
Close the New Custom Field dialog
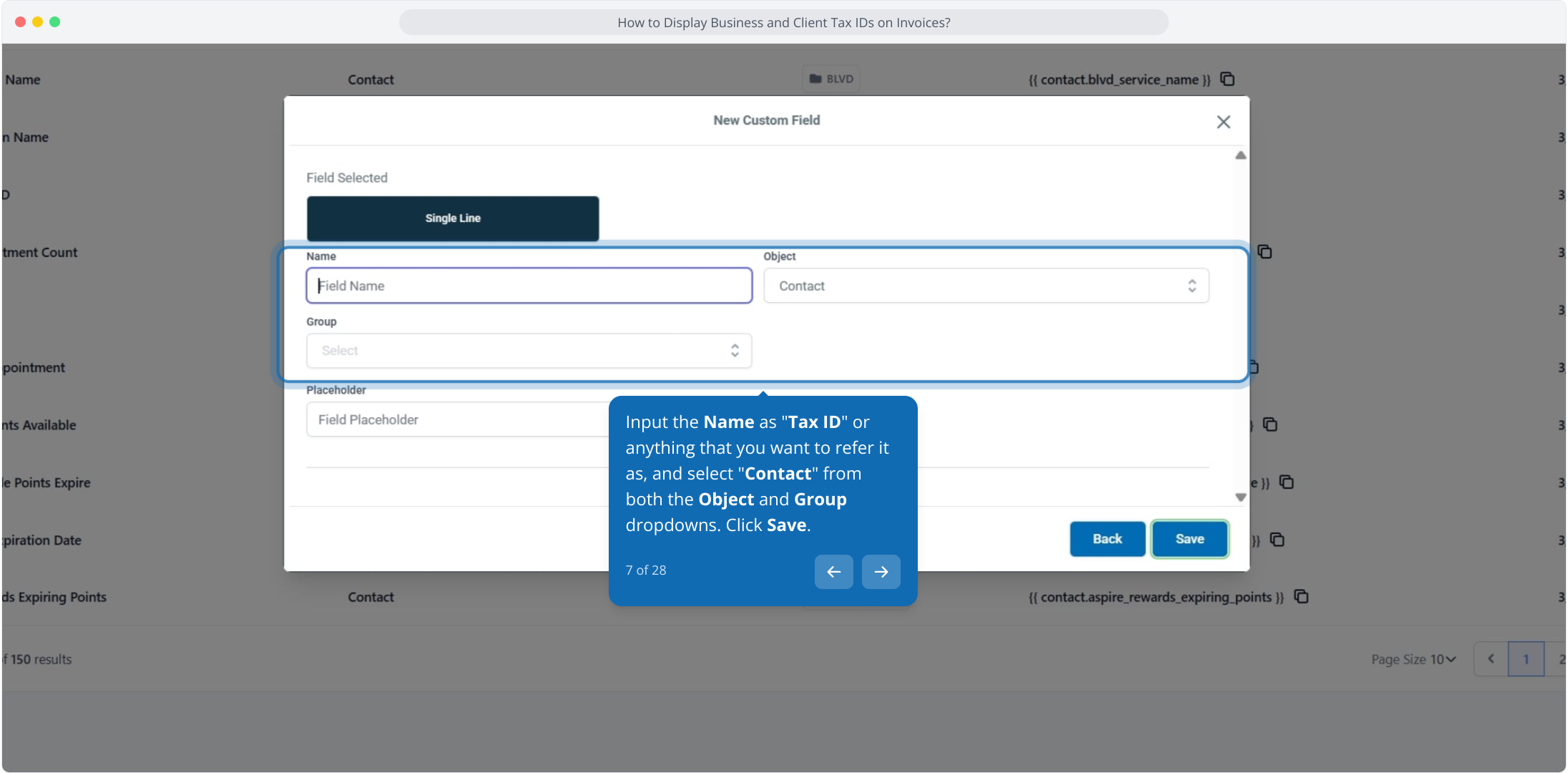click(x=1223, y=122)
